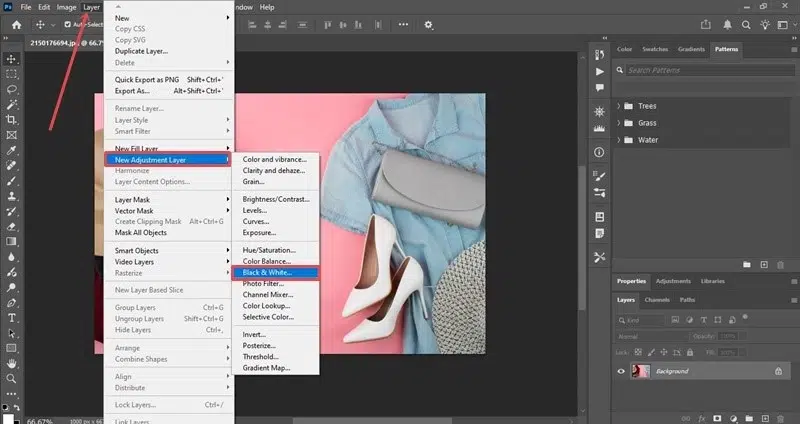The width and height of the screenshot is (800, 424).
Task: Open the Image menu
Action: [66, 7]
